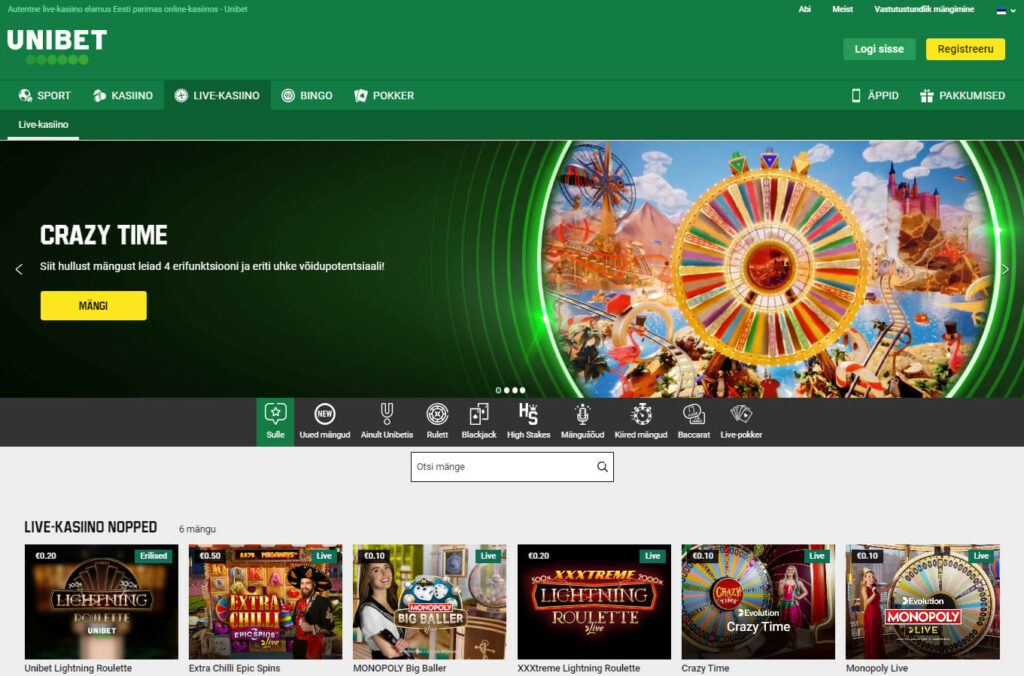Screen dimensions: 1024x676
Task: Click the Crazy Time wheel banner image
Action: pos(771,269)
